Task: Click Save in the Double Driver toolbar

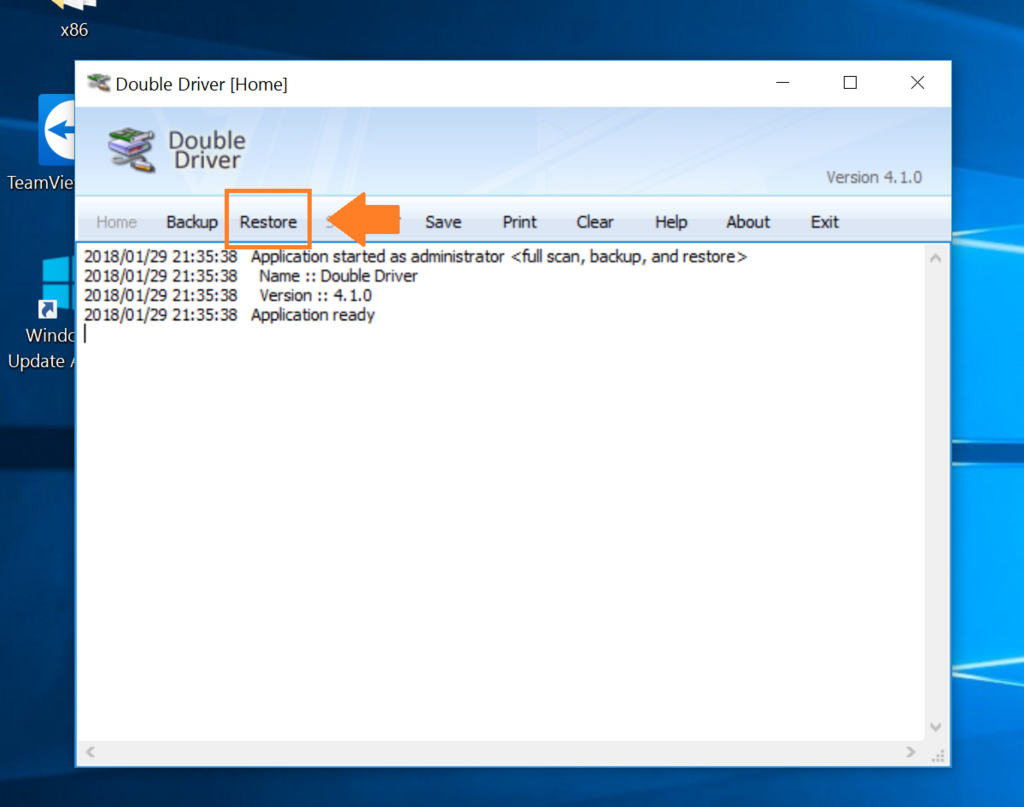Action: pyautogui.click(x=443, y=222)
